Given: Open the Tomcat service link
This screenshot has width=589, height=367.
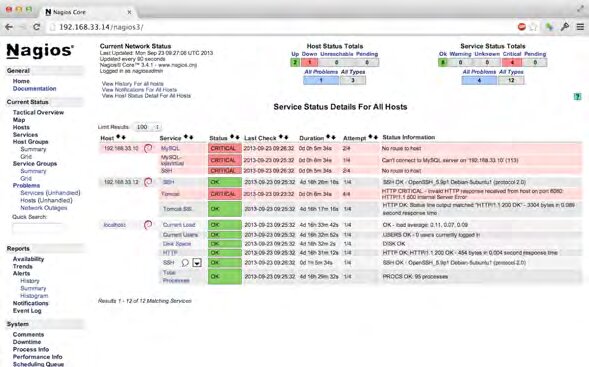Looking at the screenshot, I should [170, 194].
